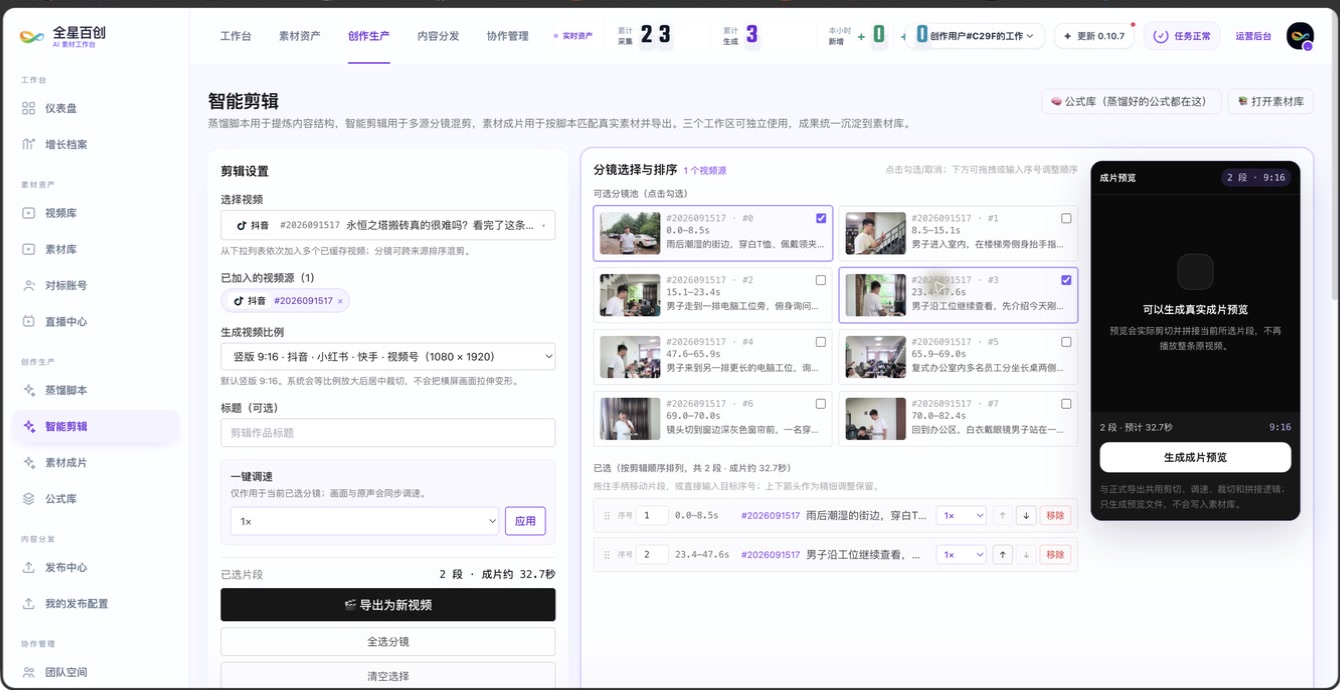The height and width of the screenshot is (690, 1340).
Task: Check the checkbox on clip #5
Action: [x=1066, y=342]
